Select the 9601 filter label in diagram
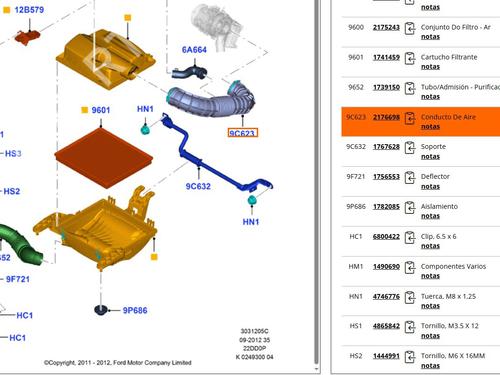The width and height of the screenshot is (500, 375). 101,110
